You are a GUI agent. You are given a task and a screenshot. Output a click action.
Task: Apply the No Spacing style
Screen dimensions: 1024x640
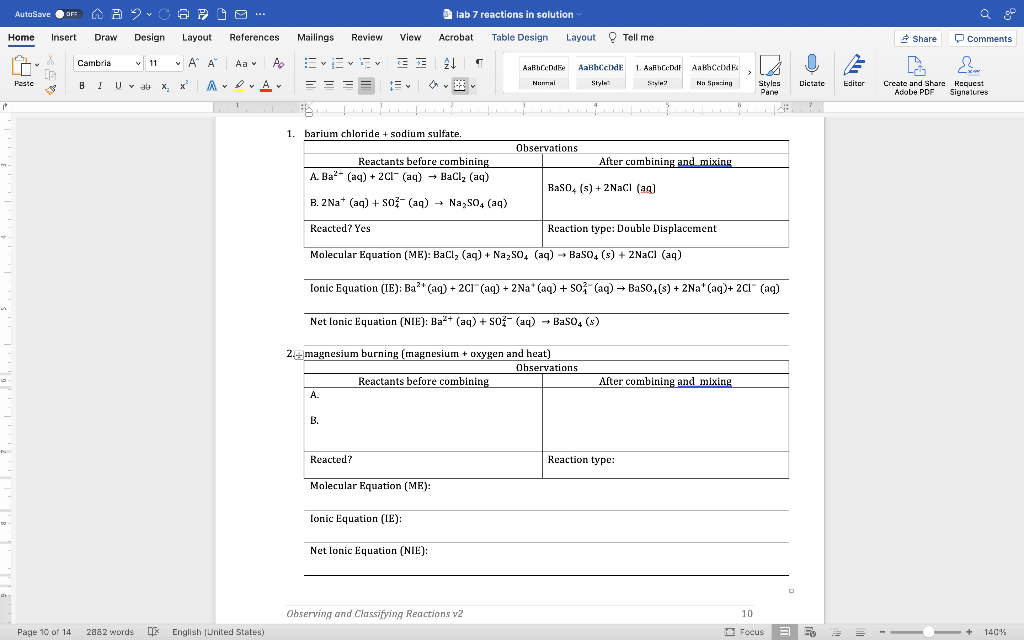(714, 72)
